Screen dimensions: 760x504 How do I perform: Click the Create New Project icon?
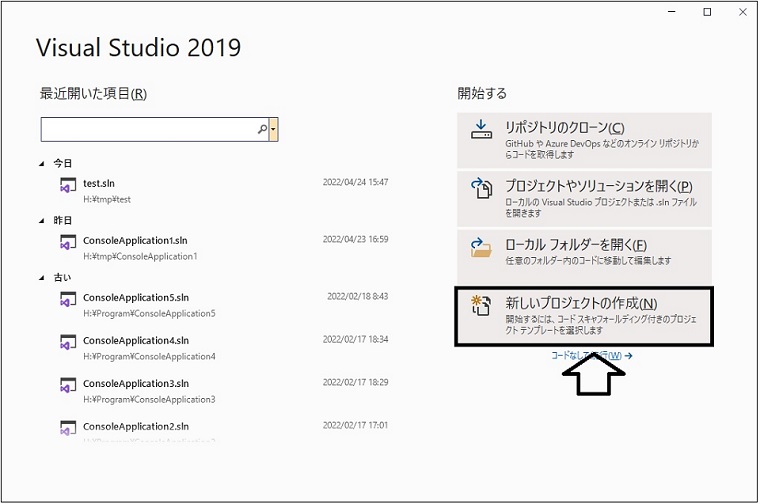(x=482, y=307)
